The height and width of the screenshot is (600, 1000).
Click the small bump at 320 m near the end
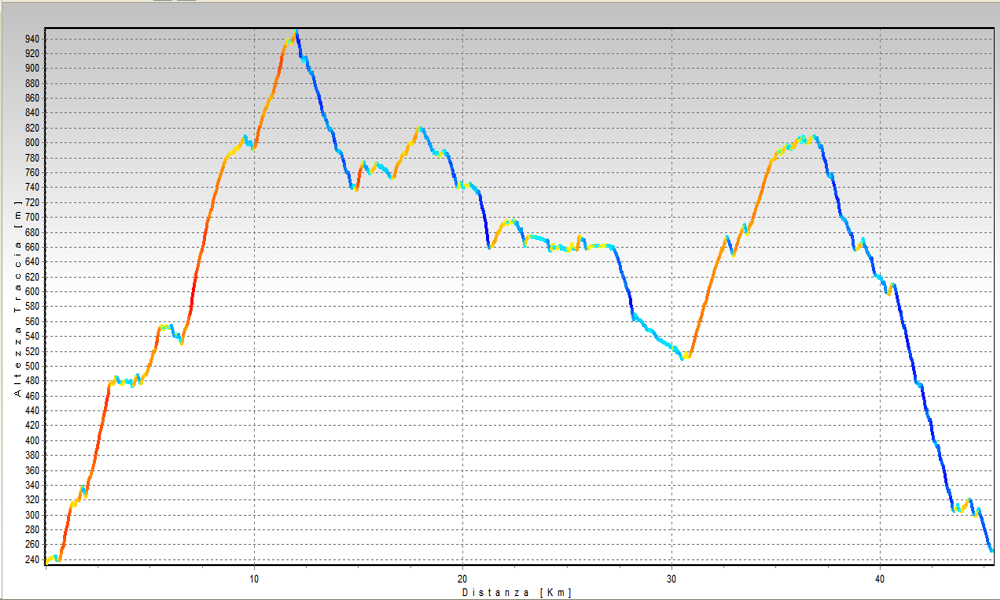pyautogui.click(x=968, y=500)
